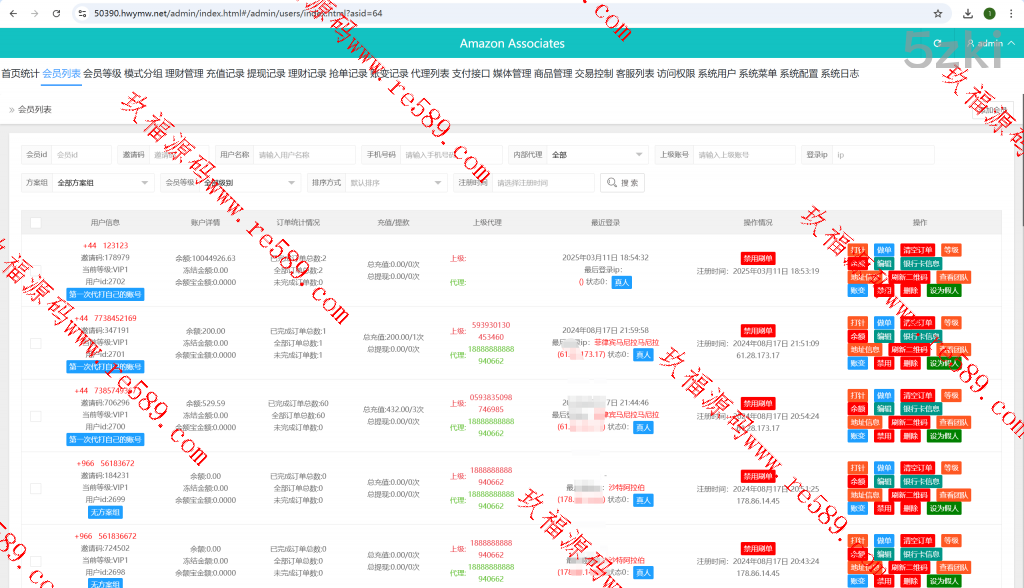Click the site info icon in address bar
Screen dimensions: 1024x588
tap(82, 14)
